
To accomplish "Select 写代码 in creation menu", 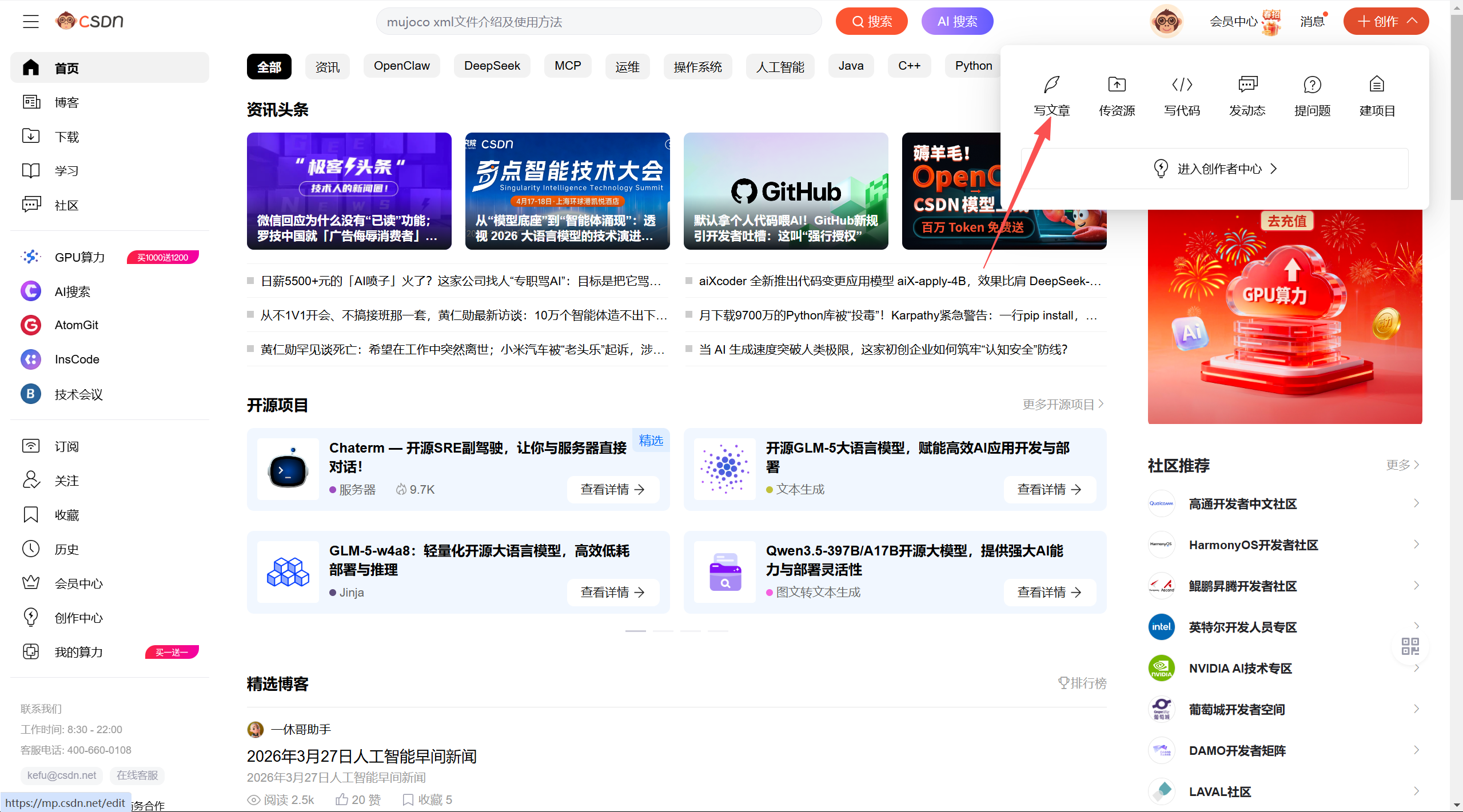I will point(1182,110).
